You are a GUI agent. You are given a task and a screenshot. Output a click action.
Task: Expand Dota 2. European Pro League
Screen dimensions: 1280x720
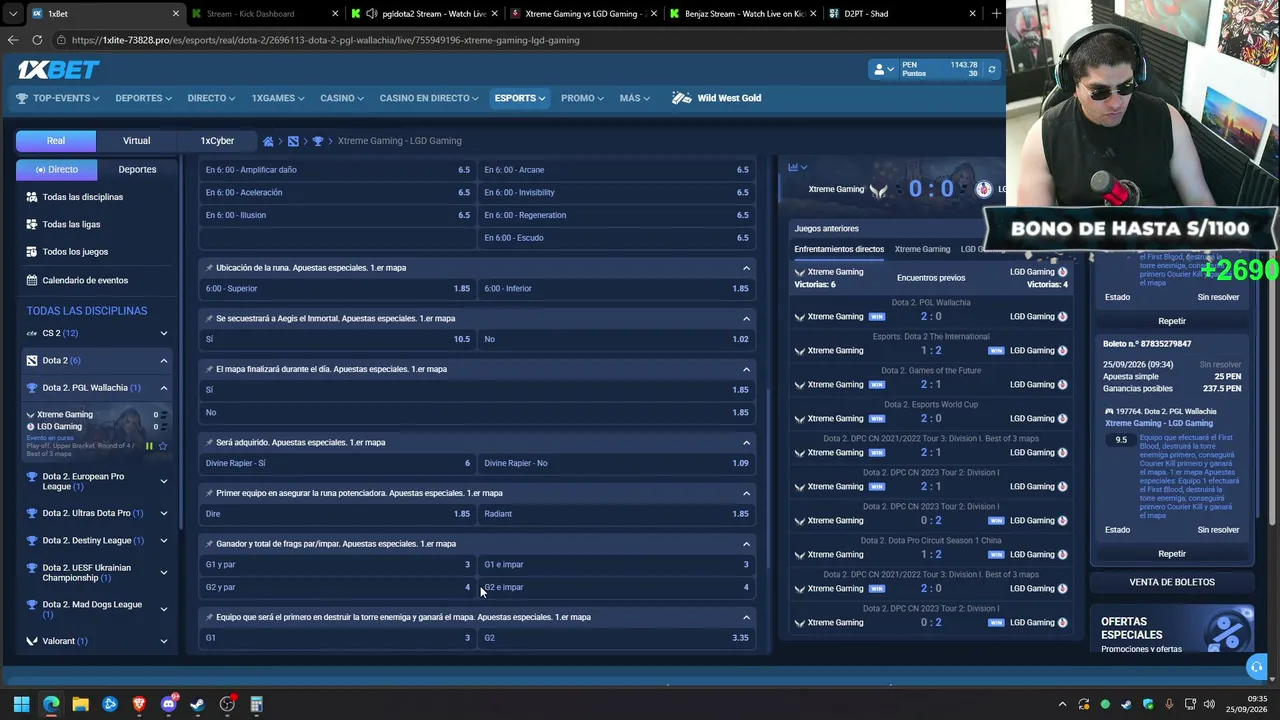[164, 481]
